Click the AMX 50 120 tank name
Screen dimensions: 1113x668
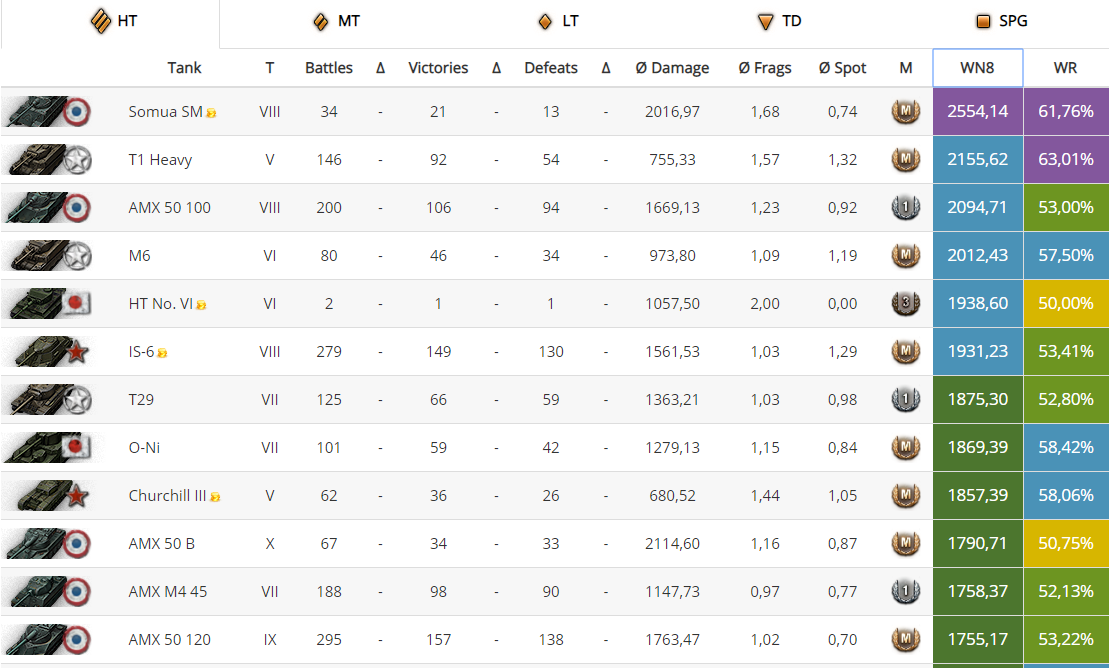tap(170, 640)
